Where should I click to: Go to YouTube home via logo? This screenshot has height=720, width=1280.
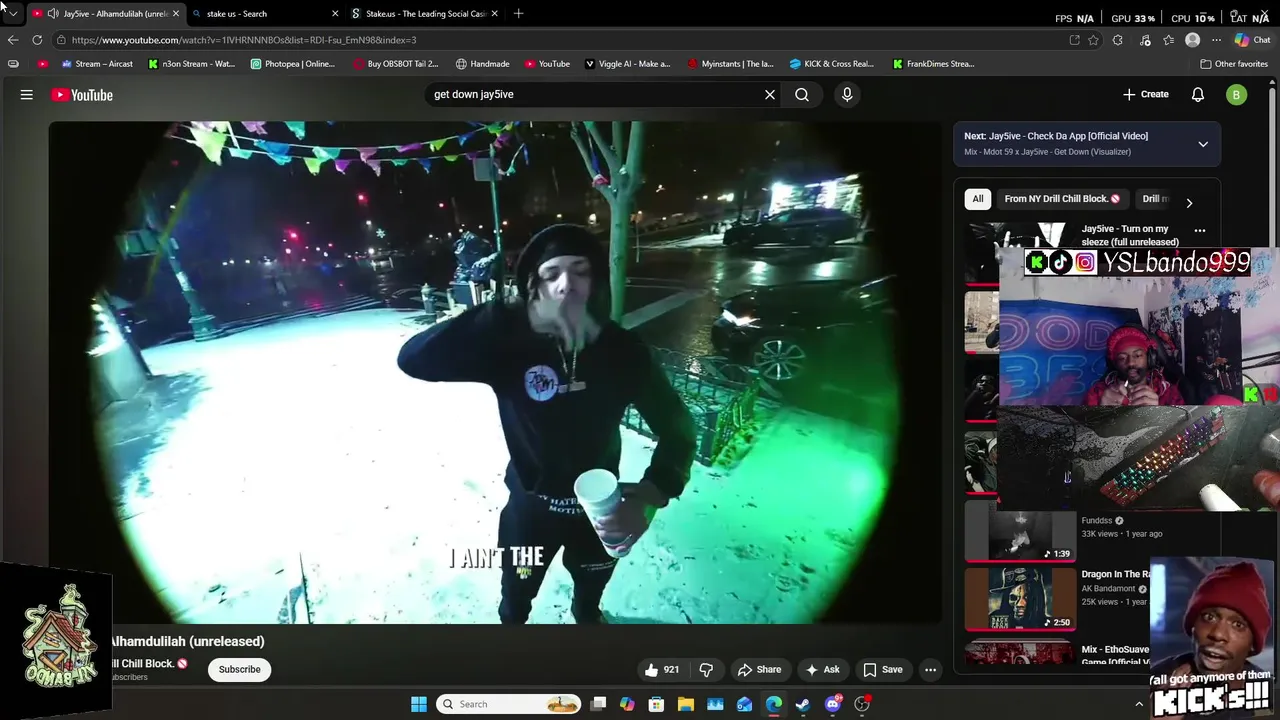[82, 95]
